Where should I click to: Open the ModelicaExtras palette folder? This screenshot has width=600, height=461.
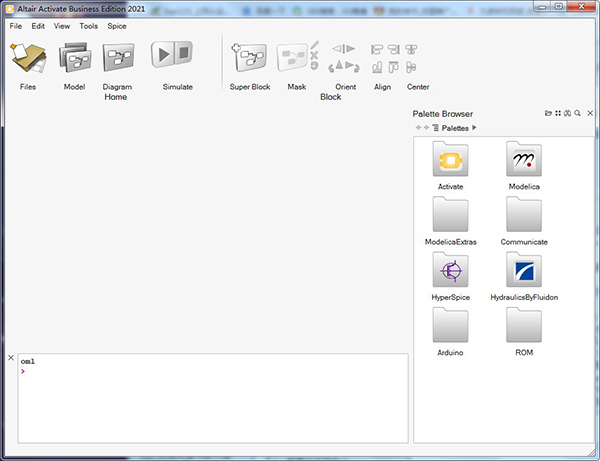[450, 214]
